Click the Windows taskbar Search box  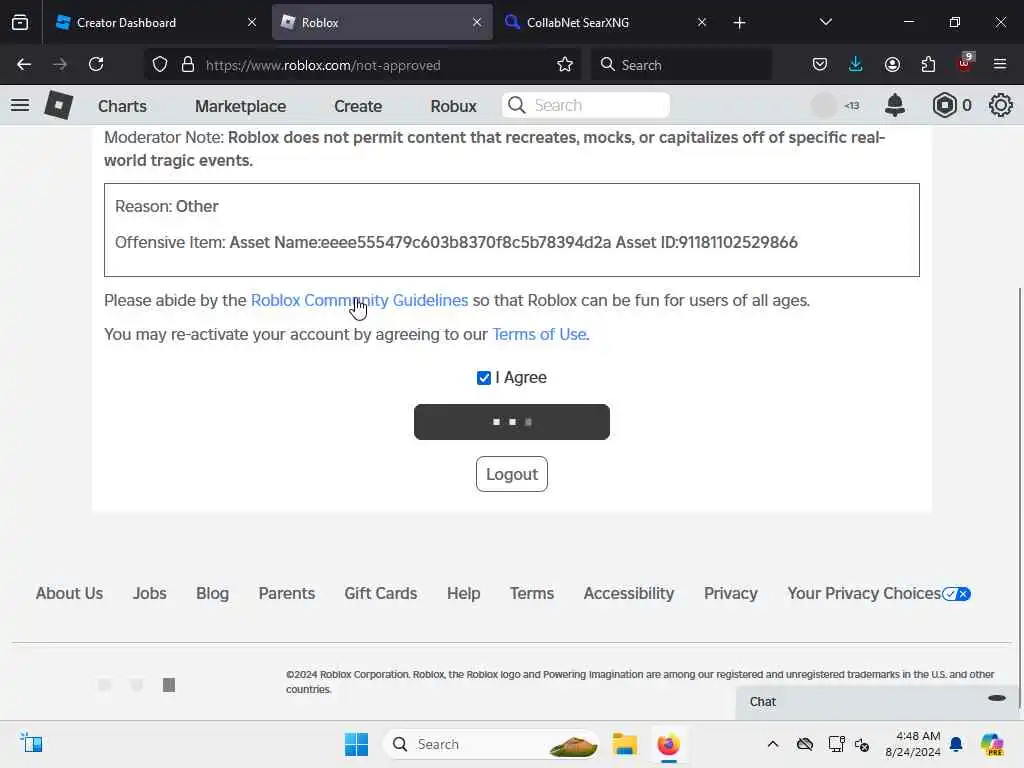[491, 744]
